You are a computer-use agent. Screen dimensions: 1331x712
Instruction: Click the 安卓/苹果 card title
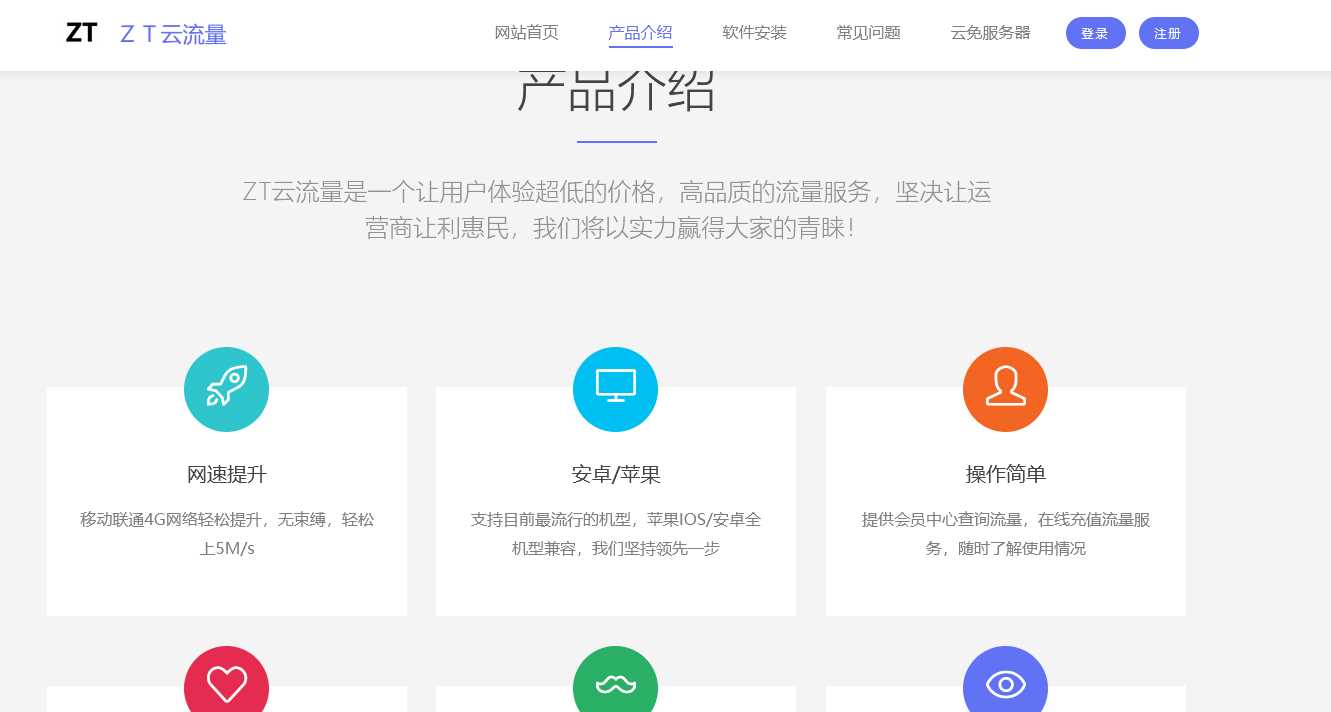click(615, 474)
